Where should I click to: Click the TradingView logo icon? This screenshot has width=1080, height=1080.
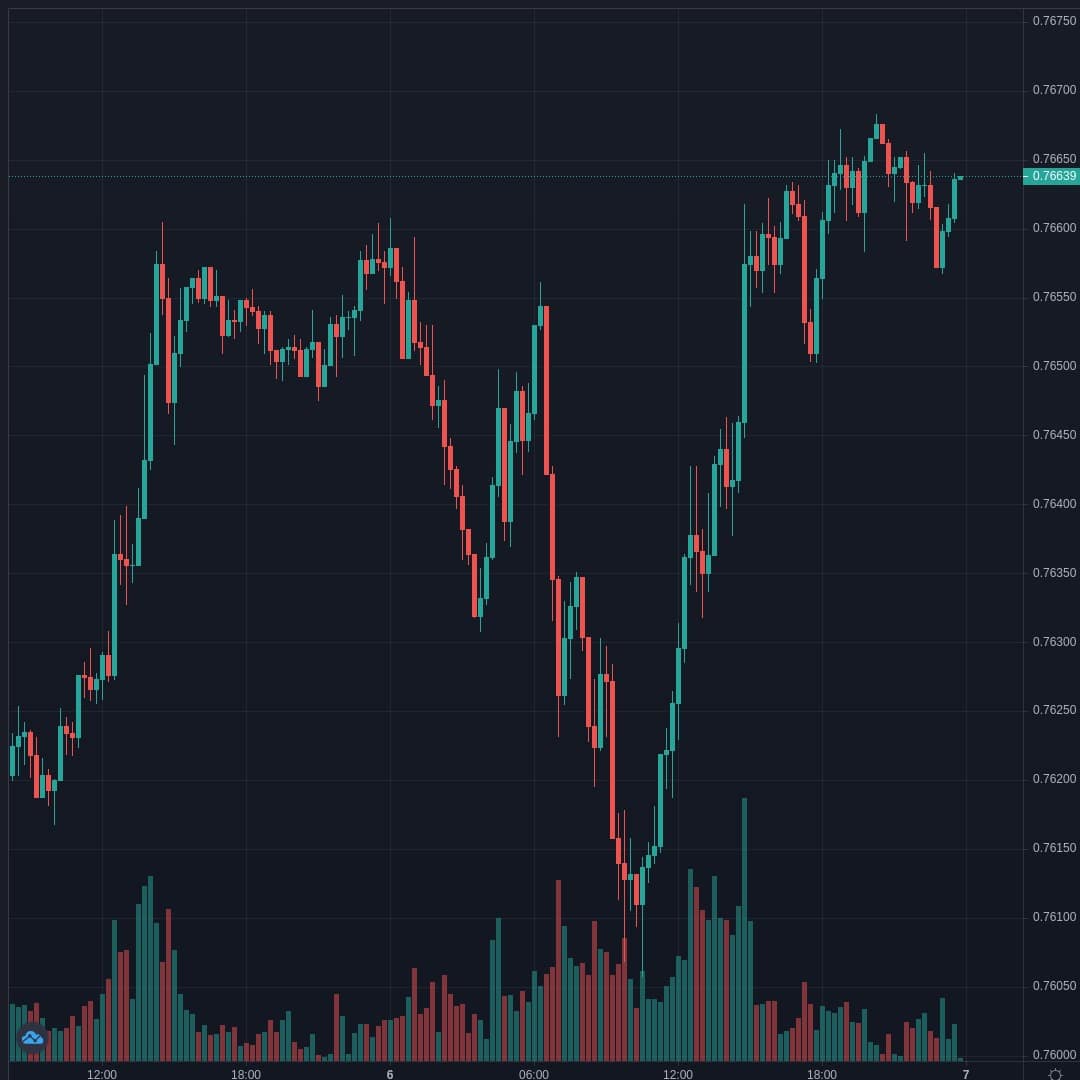click(x=32, y=1038)
